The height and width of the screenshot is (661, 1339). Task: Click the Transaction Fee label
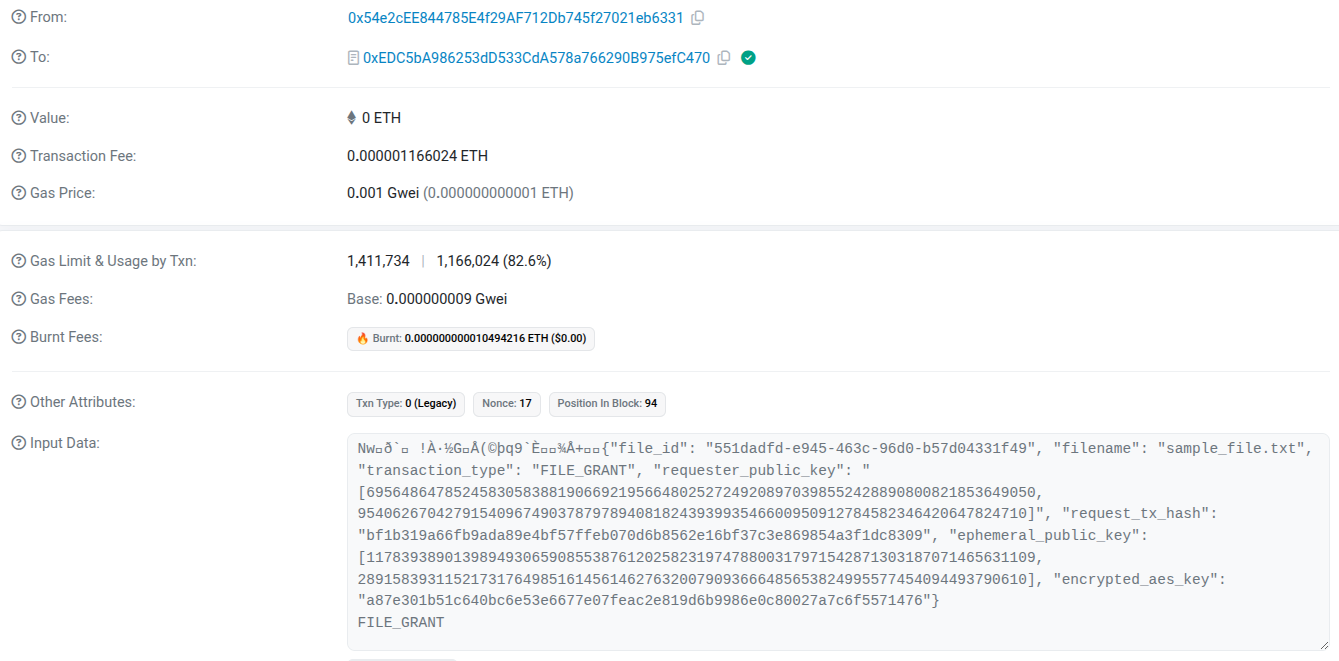point(83,156)
